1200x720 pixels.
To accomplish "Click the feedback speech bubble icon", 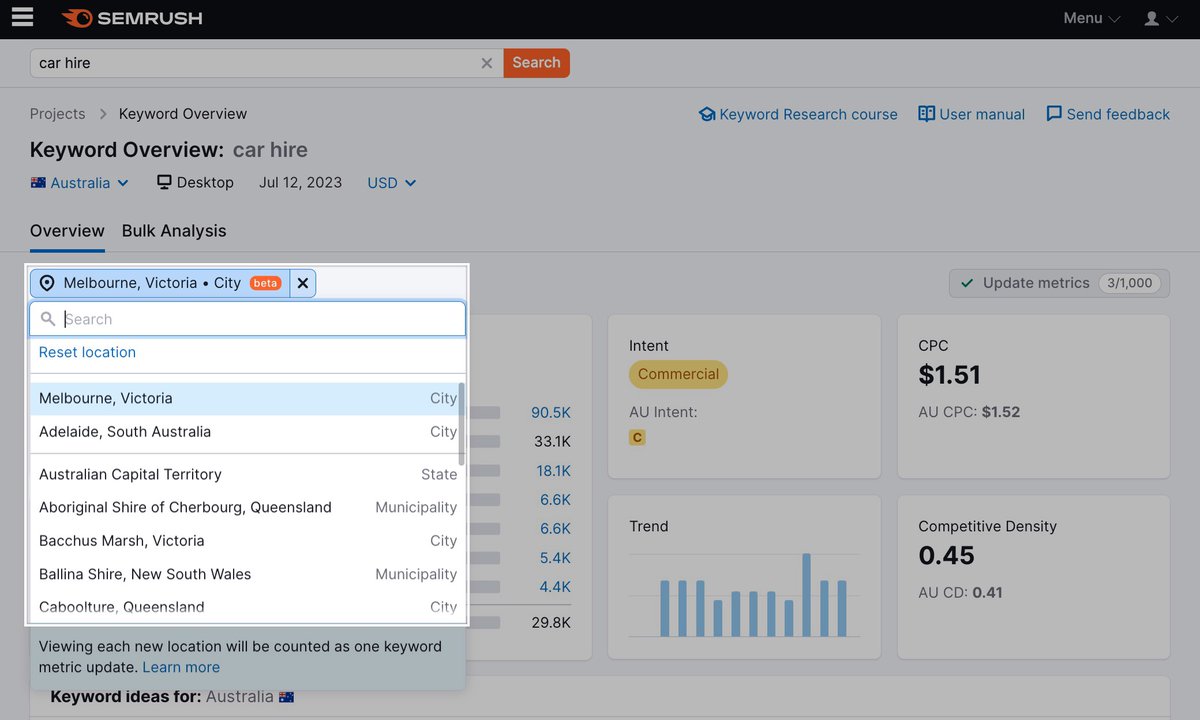I will [x=1054, y=114].
